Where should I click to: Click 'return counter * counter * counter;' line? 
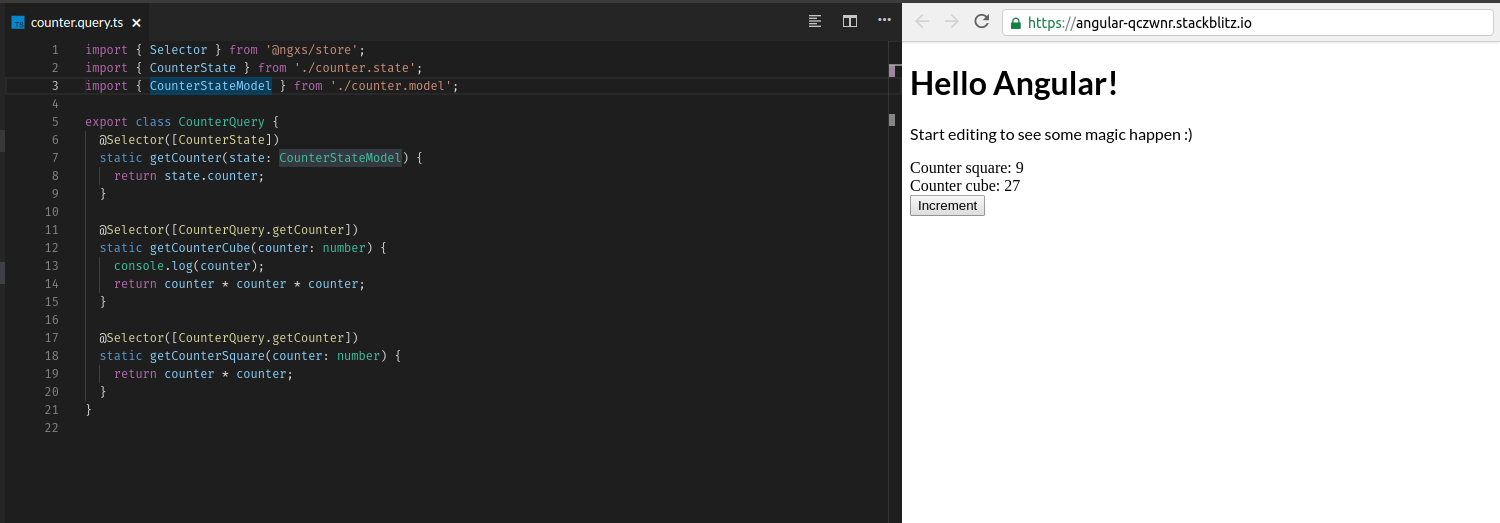click(x=240, y=284)
